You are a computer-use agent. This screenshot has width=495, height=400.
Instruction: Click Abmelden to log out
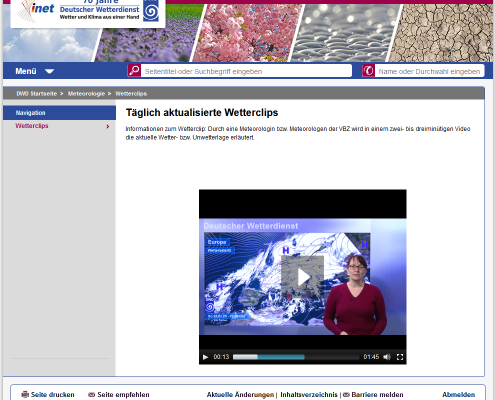coord(458,395)
